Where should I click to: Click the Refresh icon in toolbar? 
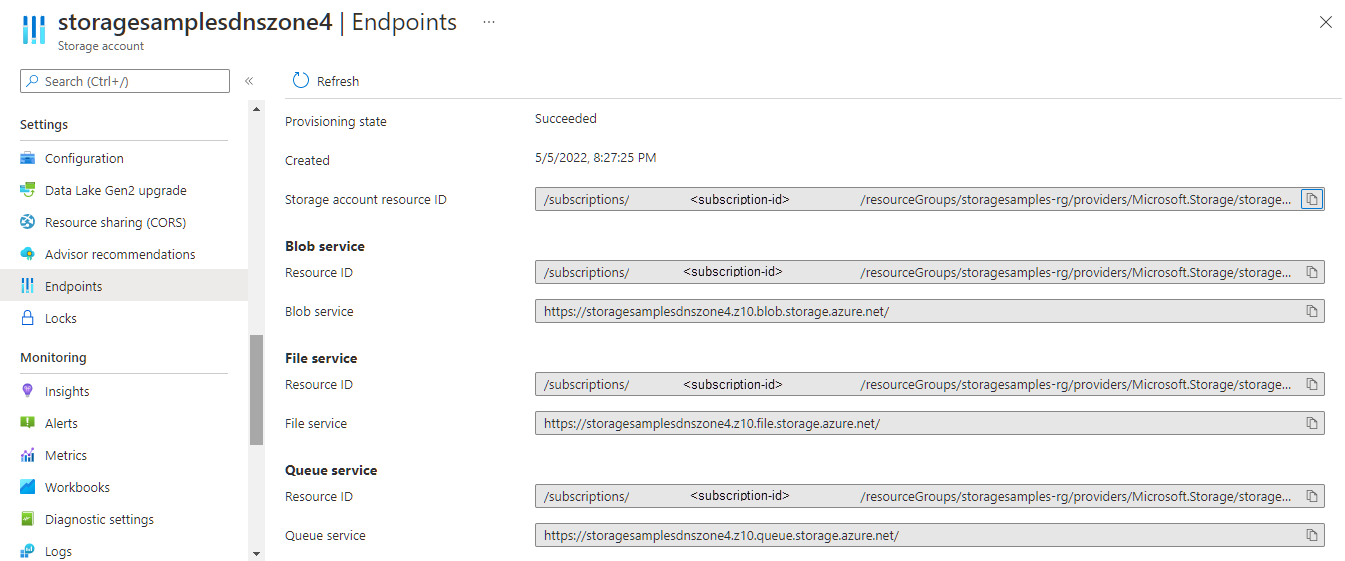click(301, 80)
